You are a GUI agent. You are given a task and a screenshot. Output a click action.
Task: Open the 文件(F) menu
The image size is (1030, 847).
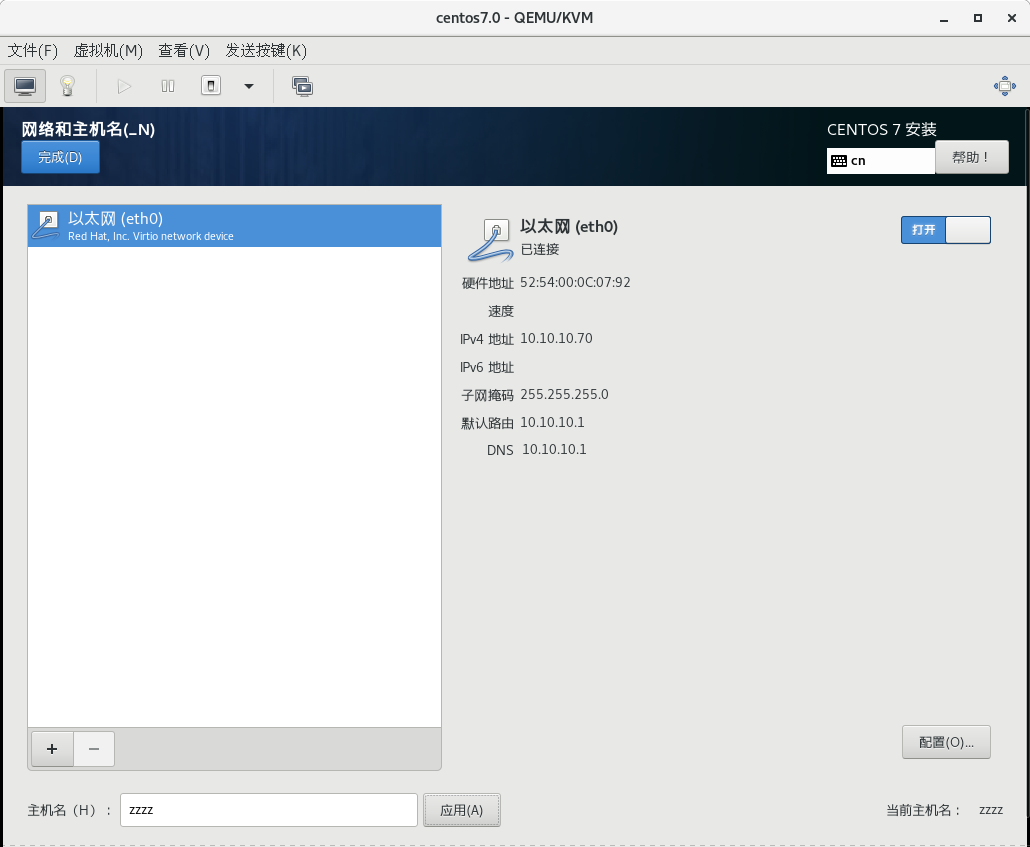click(32, 51)
